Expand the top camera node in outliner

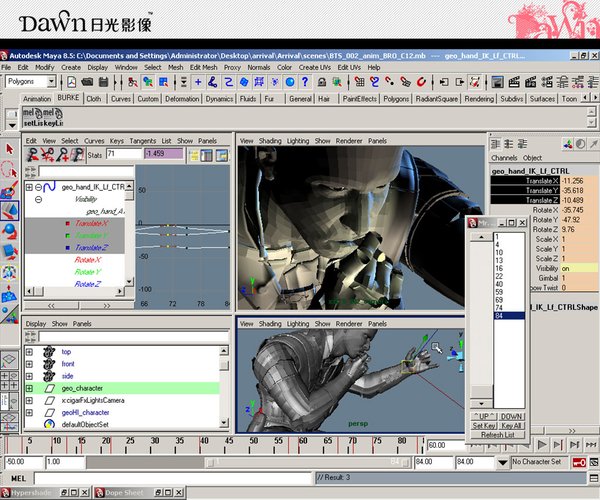coord(29,352)
